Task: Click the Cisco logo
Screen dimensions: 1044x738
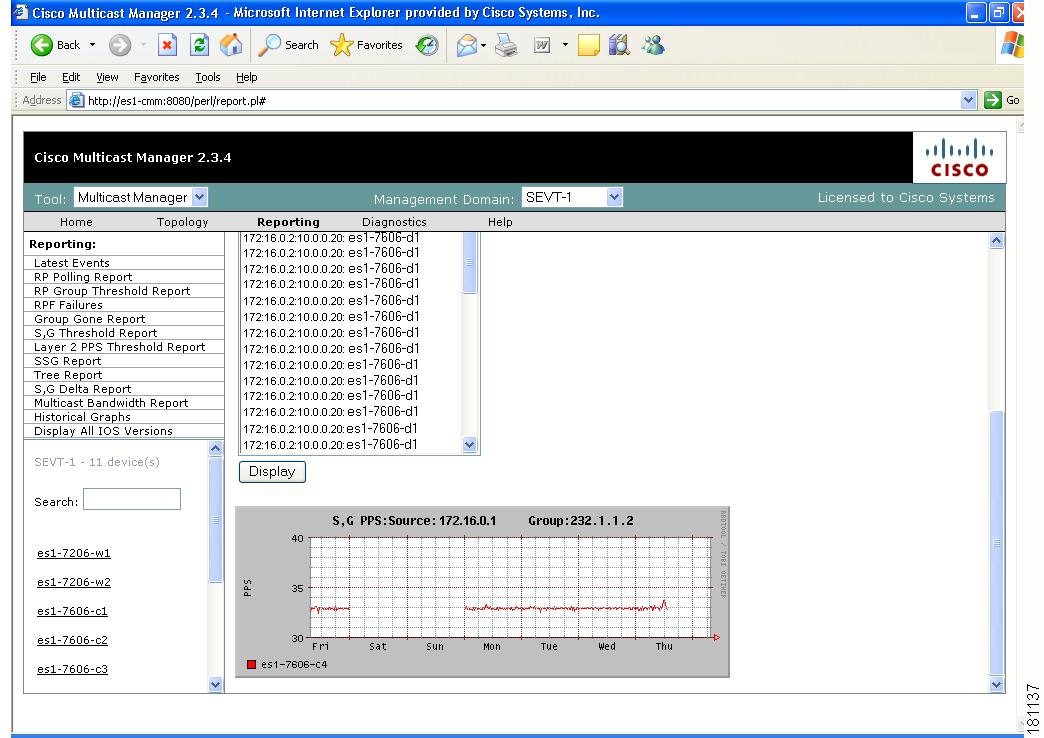Action: (x=959, y=158)
